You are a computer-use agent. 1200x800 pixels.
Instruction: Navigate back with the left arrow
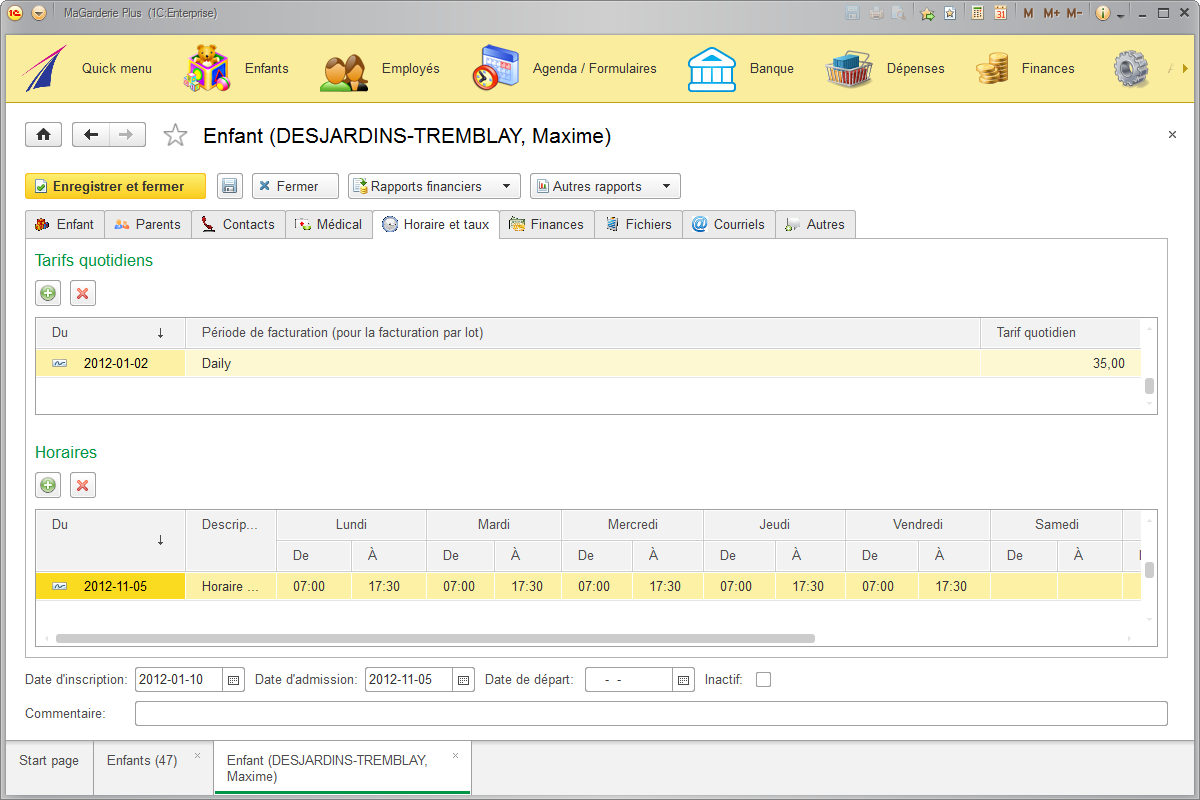88,134
